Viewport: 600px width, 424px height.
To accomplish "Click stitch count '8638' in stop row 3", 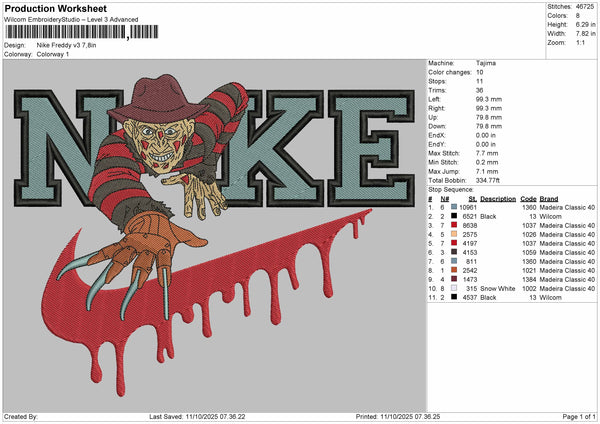I will 470,225.
